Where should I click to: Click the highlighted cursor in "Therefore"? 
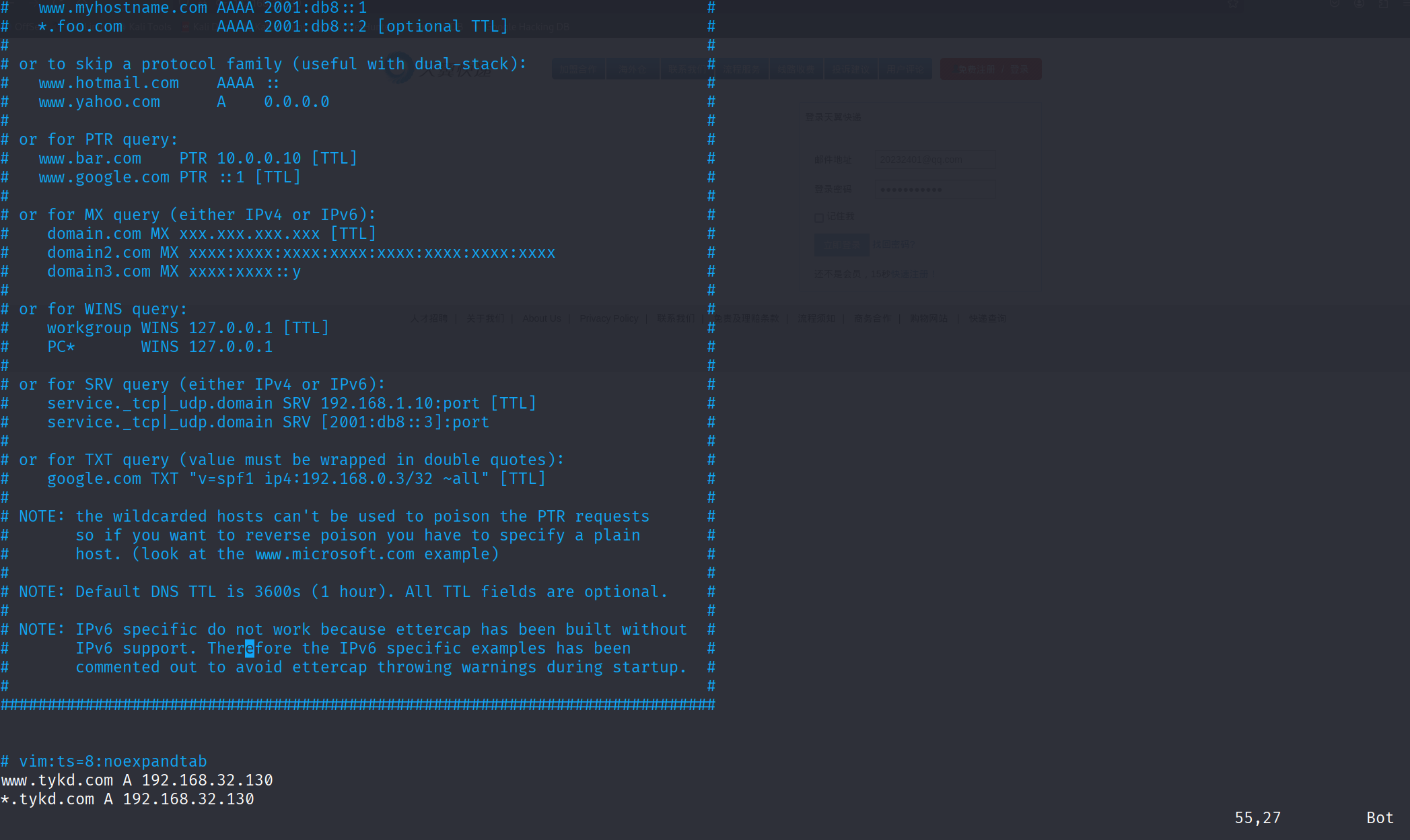250,648
